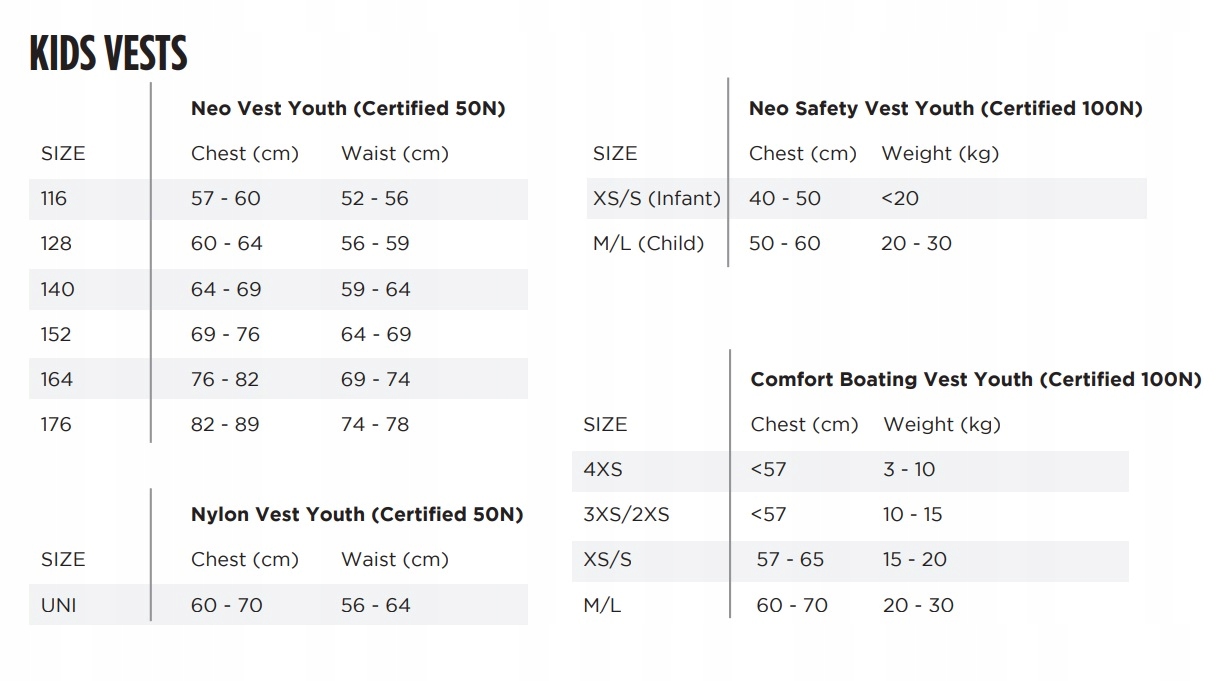Viewport: 1221px width, 681px height.
Task: Click the XS/S (Infant) size label
Action: (656, 198)
